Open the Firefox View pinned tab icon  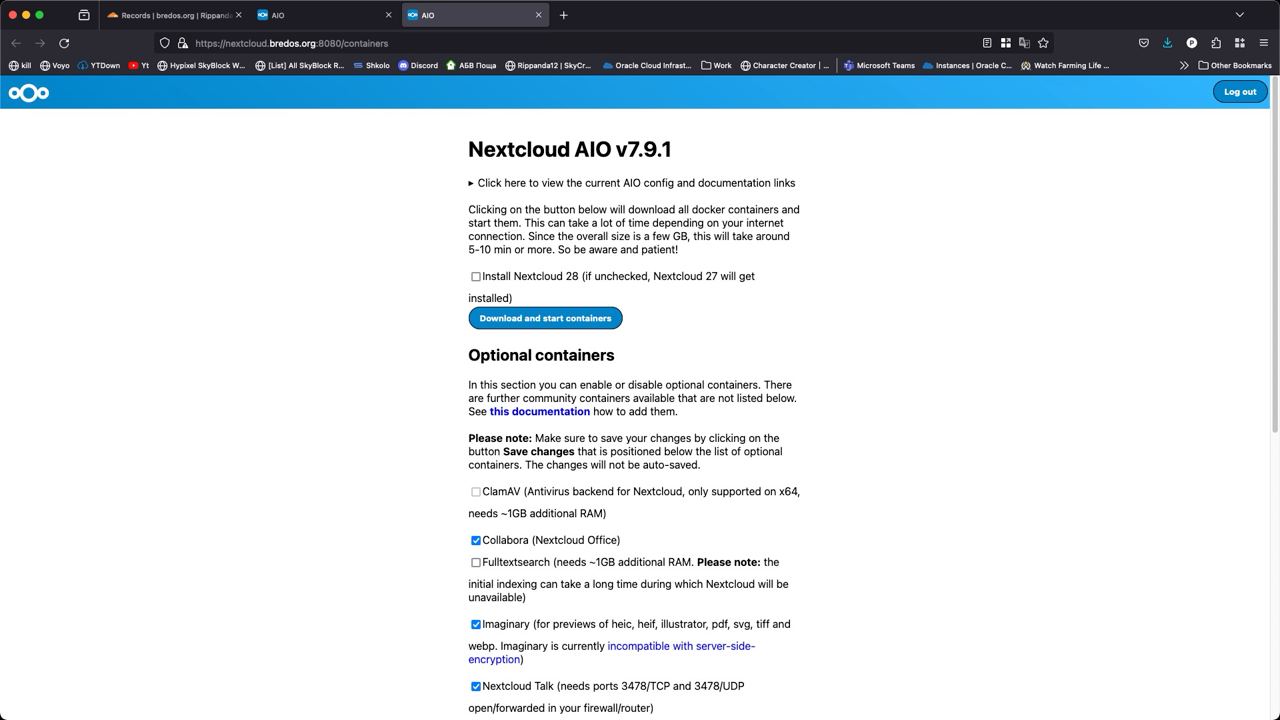[x=84, y=15]
